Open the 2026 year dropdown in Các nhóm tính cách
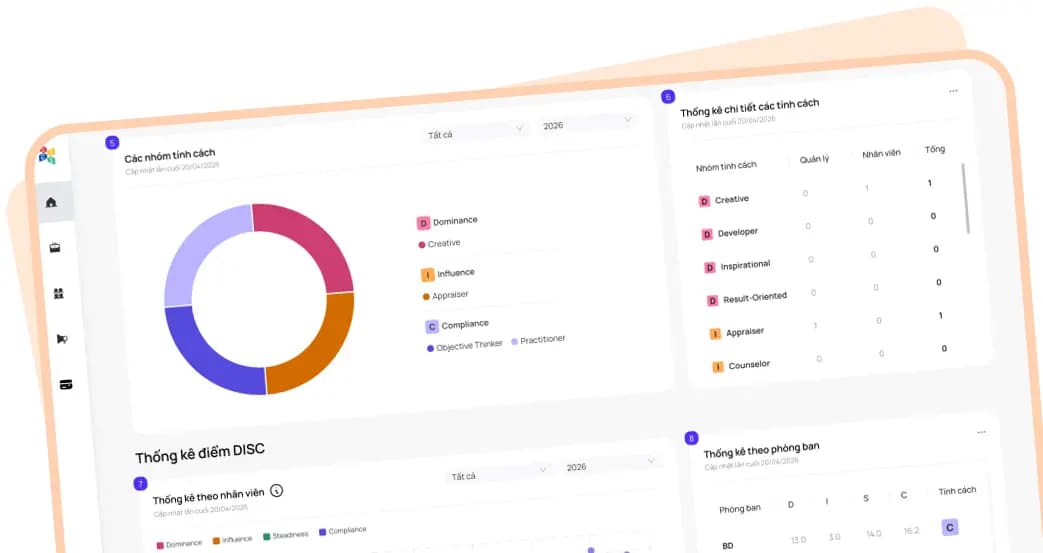The width and height of the screenshot is (1043, 553). 587,122
